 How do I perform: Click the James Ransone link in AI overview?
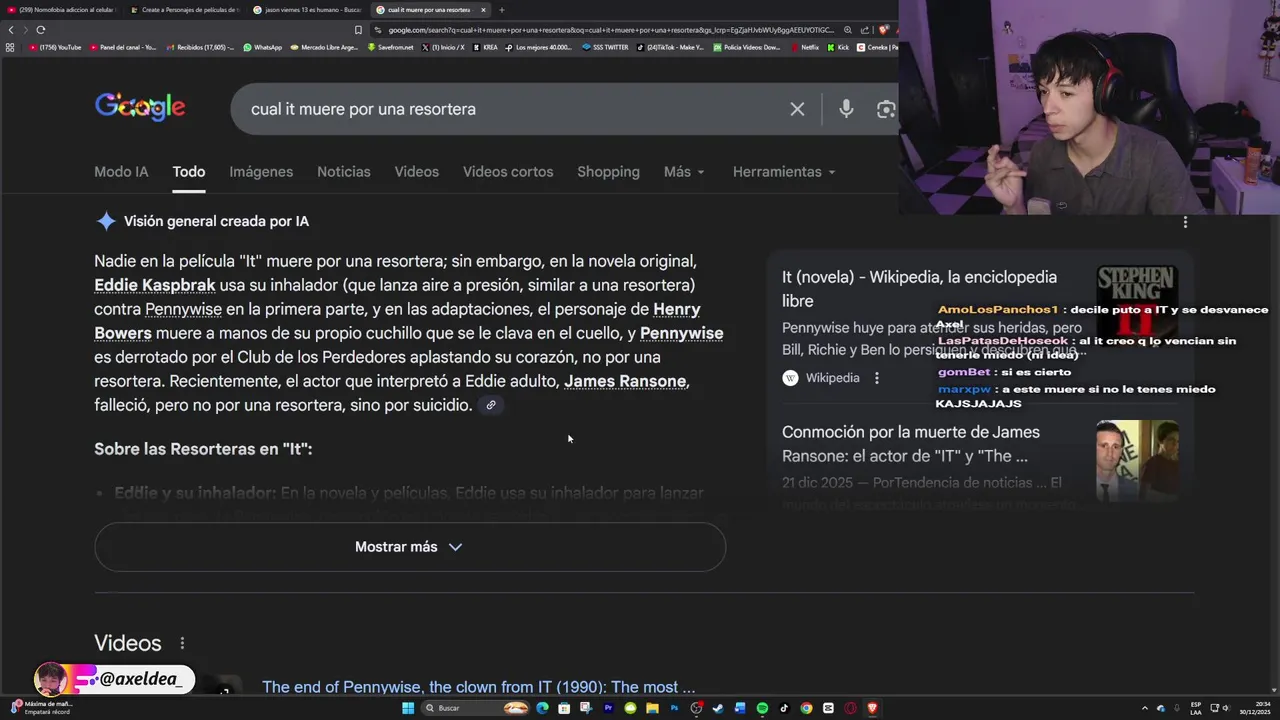click(625, 381)
